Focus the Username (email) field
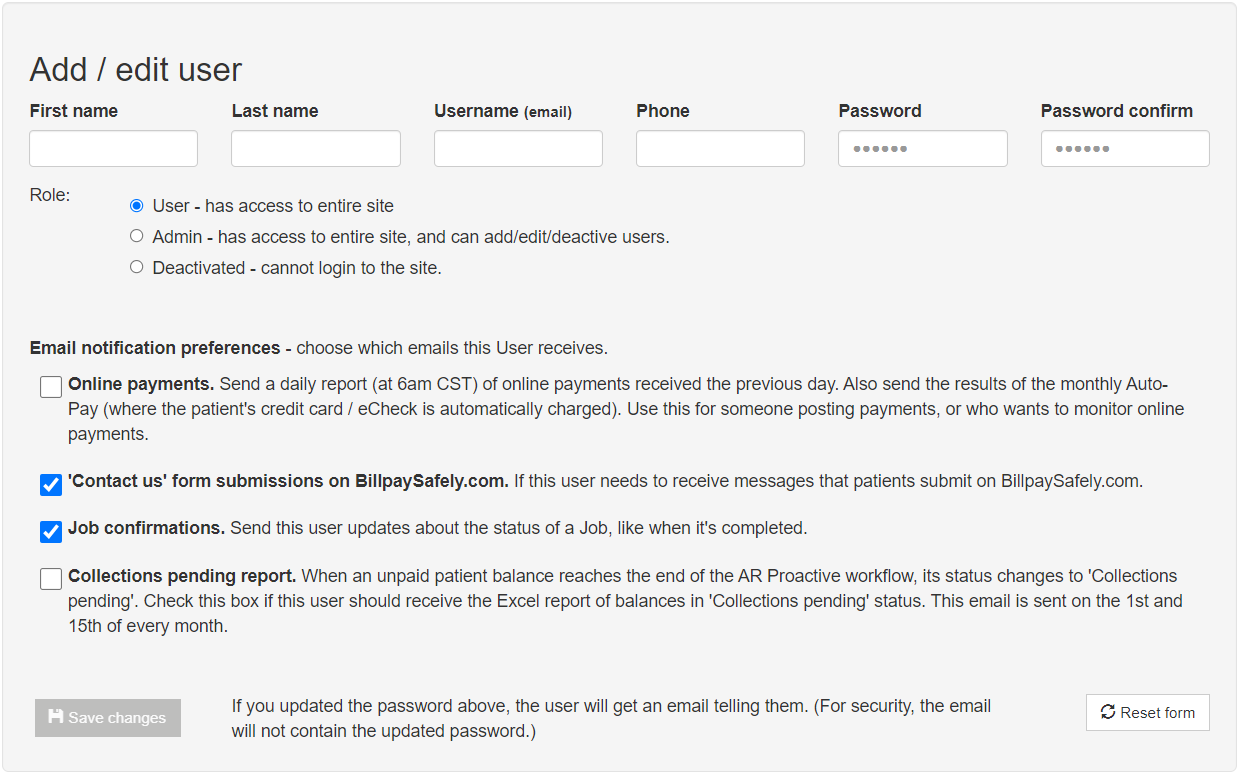The height and width of the screenshot is (774, 1241). [517, 148]
